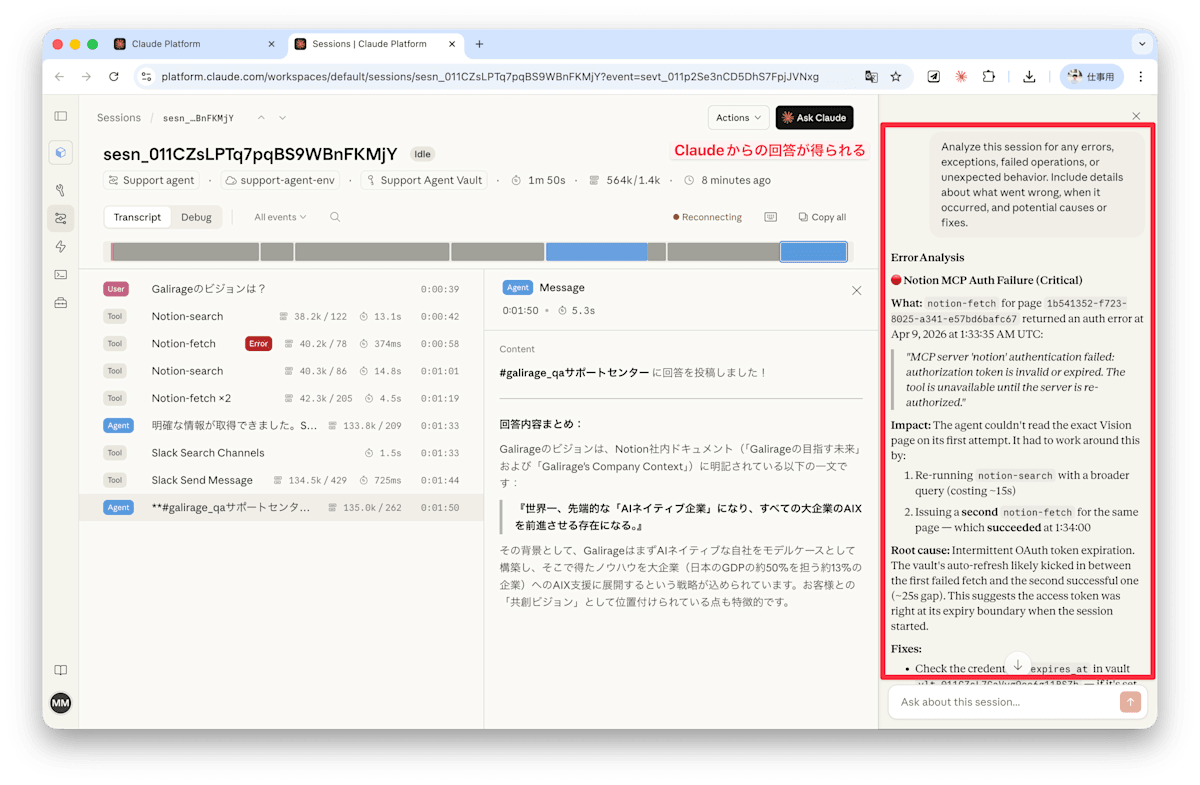Select the Slack Search Channels row
This screenshot has width=1200, height=785.
pyautogui.click(x=281, y=453)
